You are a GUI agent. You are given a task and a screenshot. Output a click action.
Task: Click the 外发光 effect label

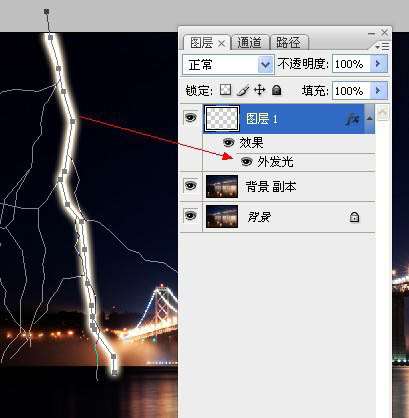pyautogui.click(x=275, y=162)
